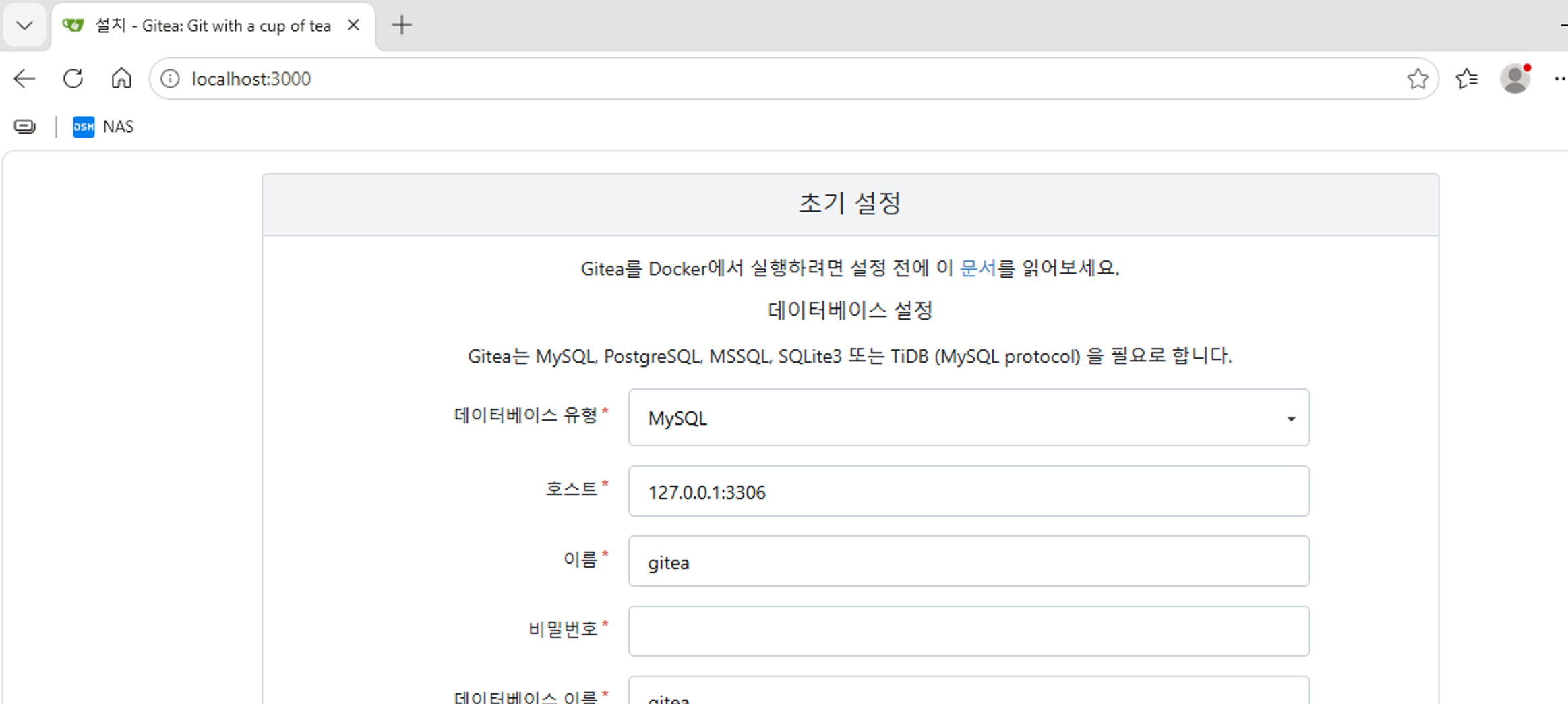Click the 호스트 label
This screenshot has height=704, width=1568.
pos(571,488)
